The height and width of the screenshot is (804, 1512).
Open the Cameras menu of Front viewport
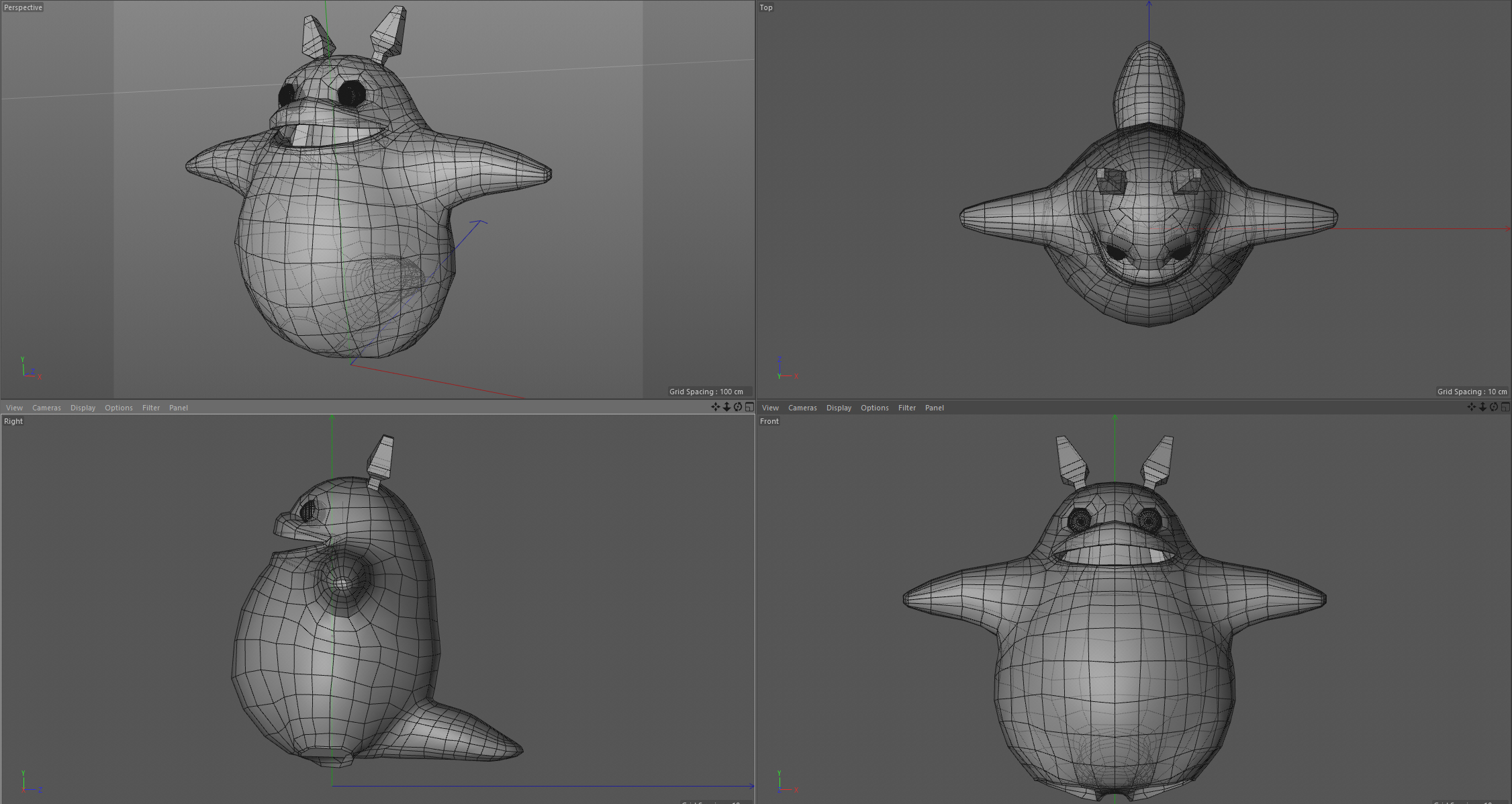tap(802, 408)
